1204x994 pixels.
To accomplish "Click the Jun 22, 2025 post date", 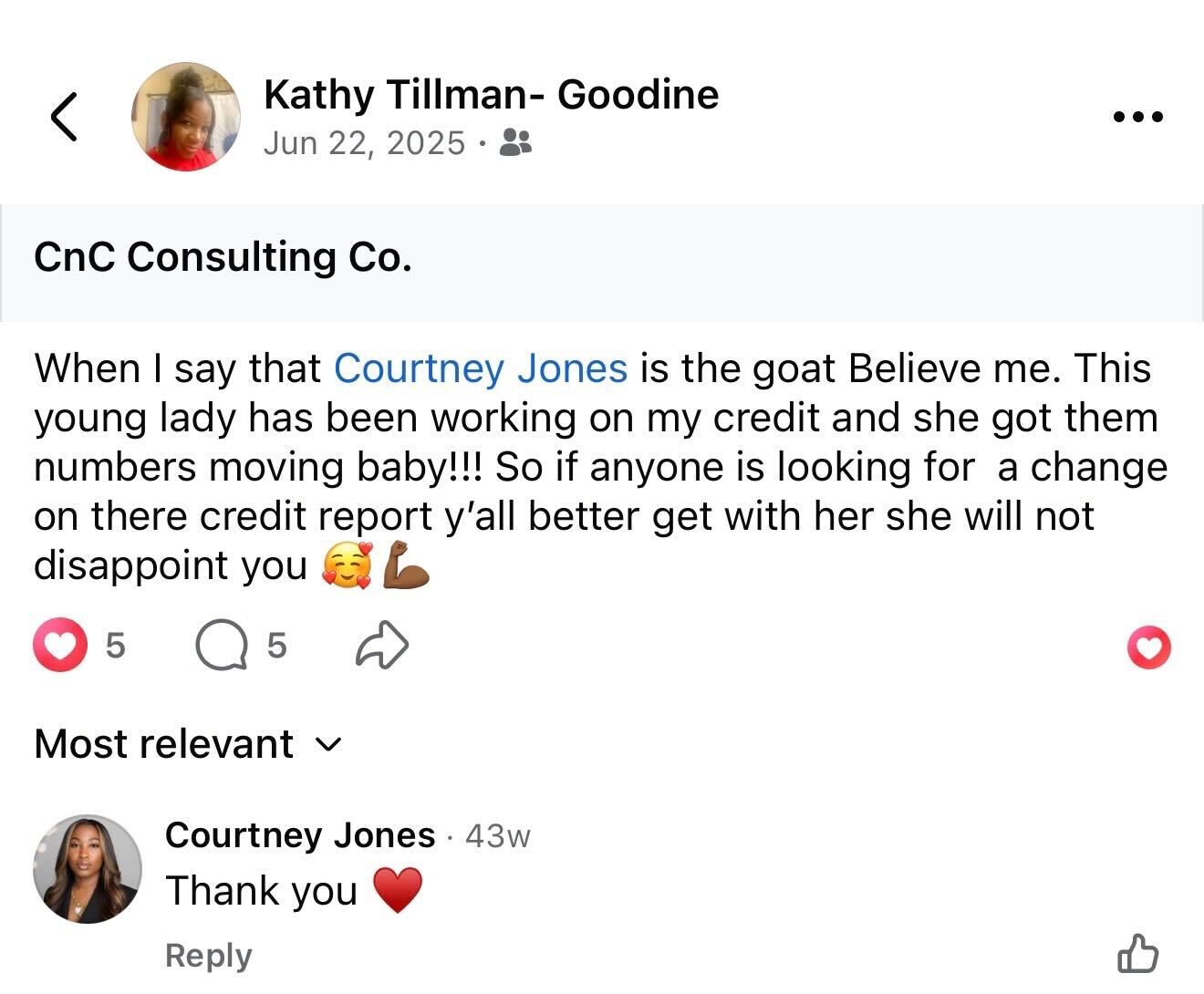I will 364,143.
